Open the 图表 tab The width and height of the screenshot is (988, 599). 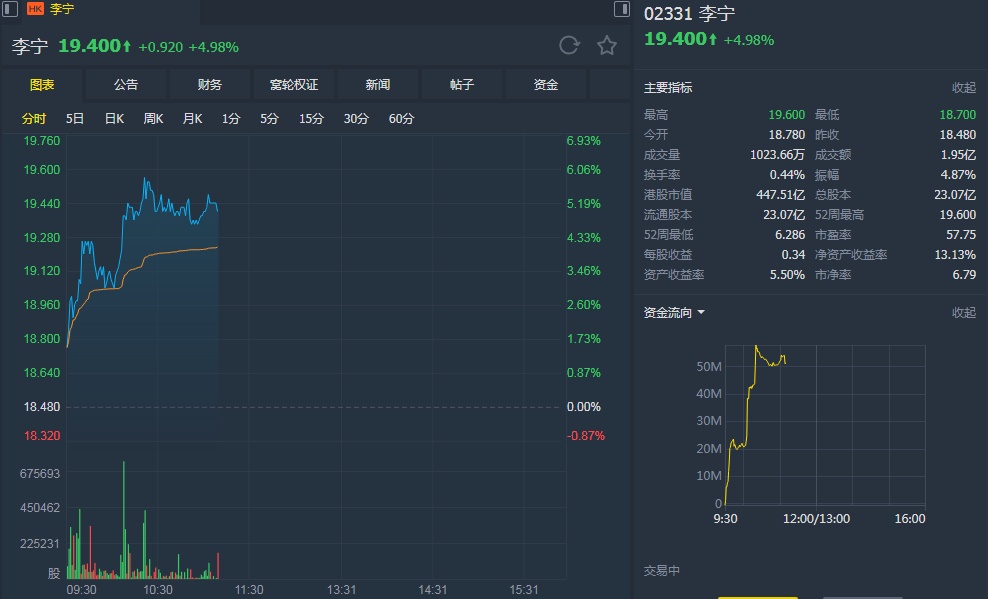click(42, 85)
